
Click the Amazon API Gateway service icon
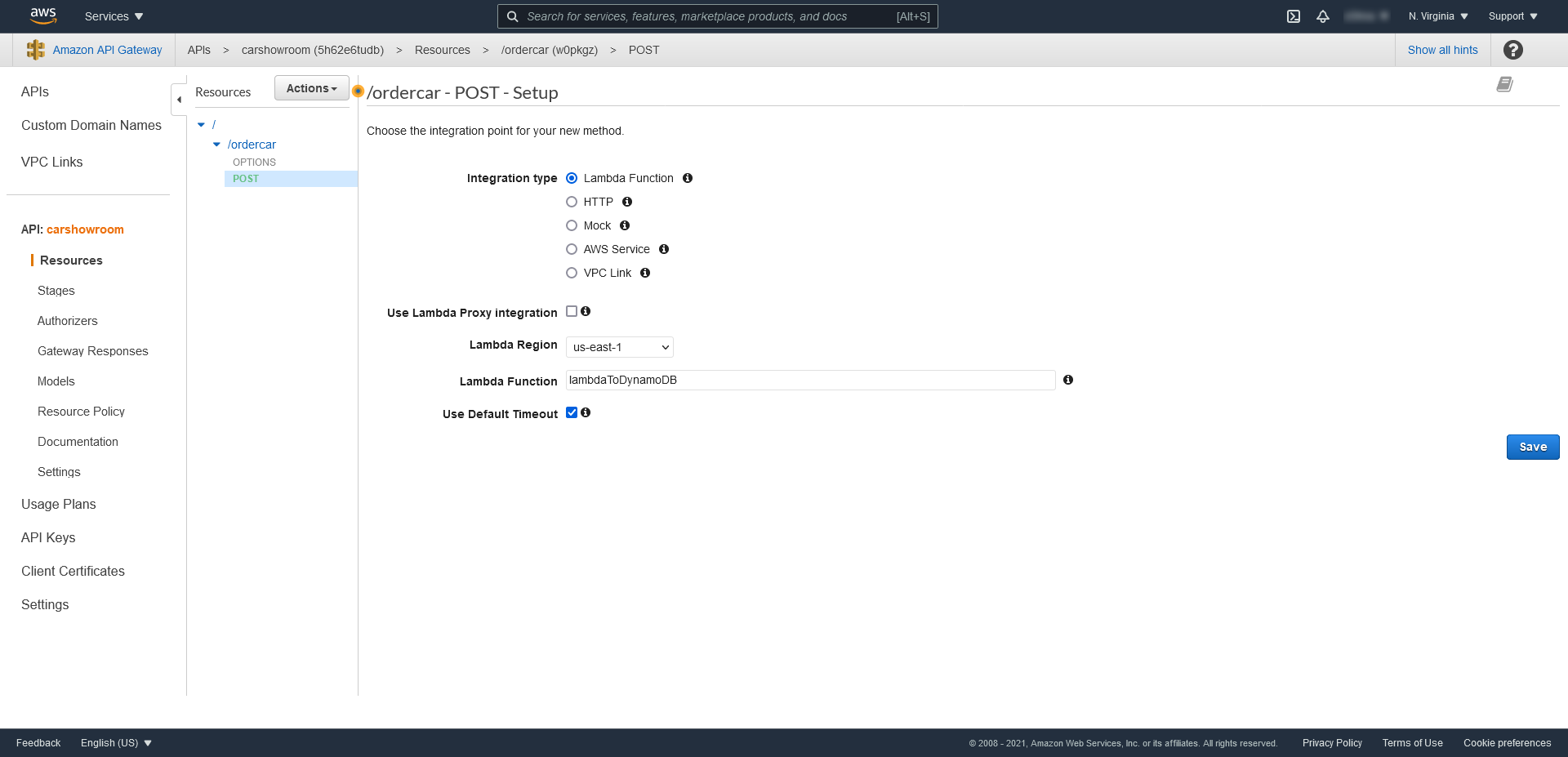point(36,50)
